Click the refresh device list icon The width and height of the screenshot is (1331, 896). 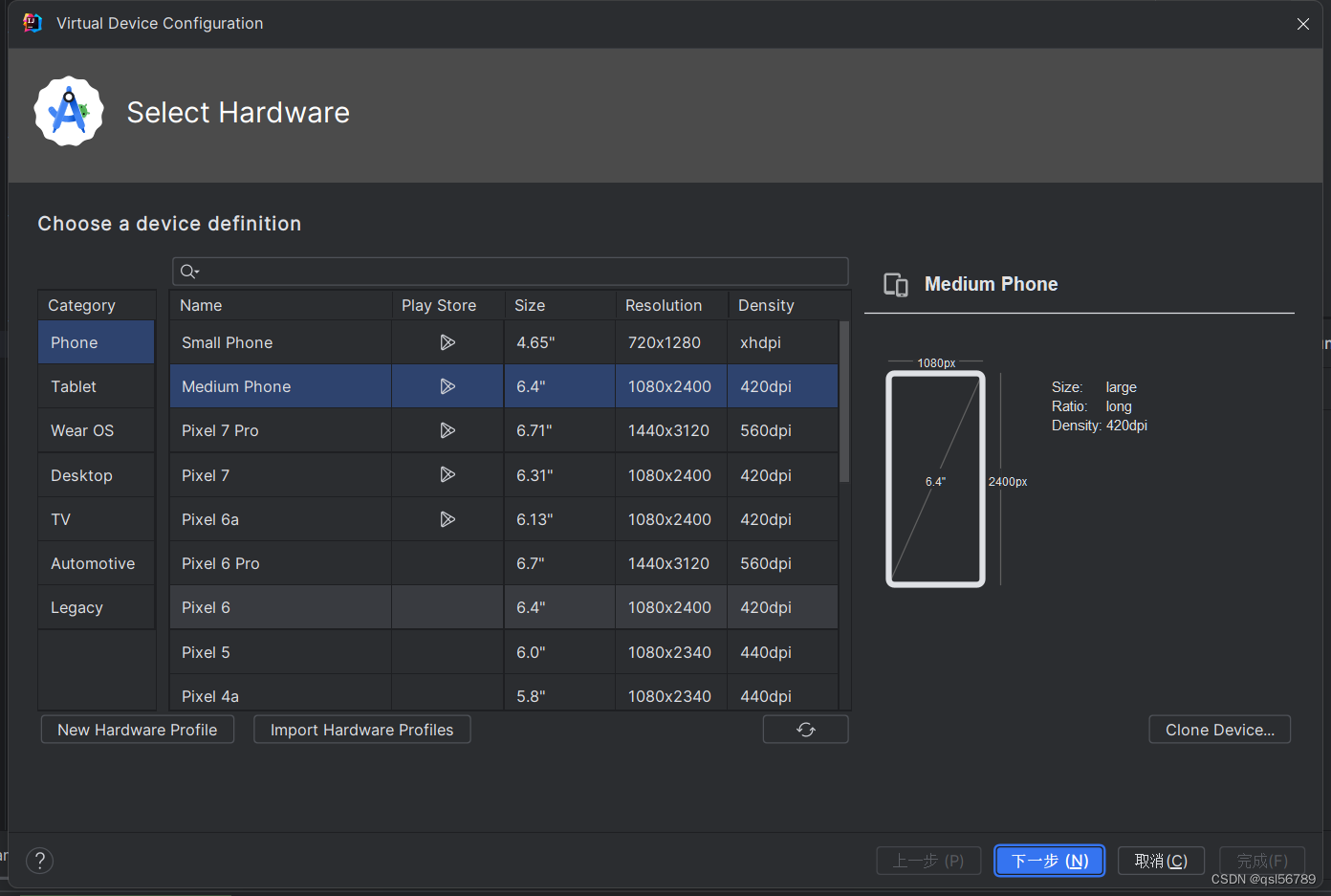805,729
